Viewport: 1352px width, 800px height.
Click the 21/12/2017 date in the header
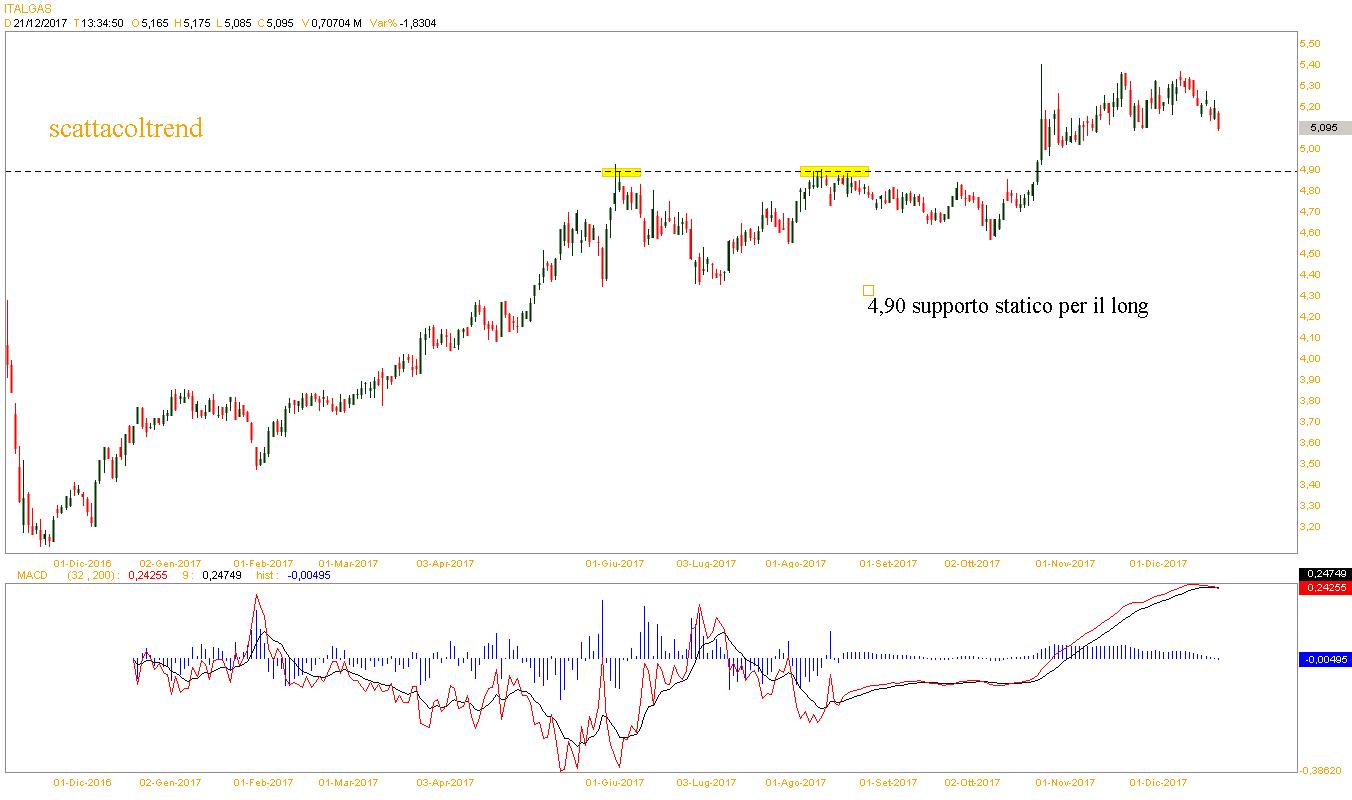41,23
